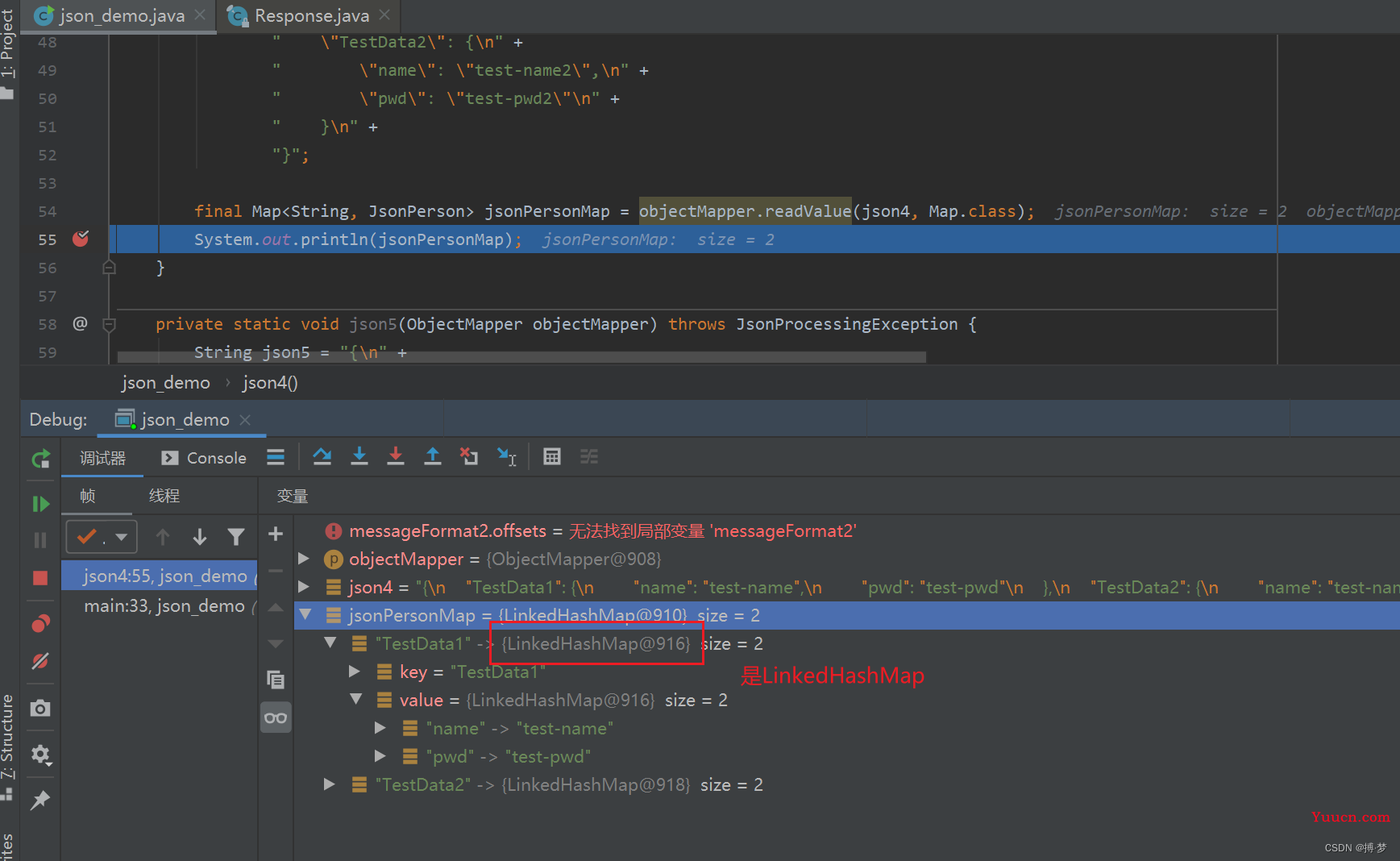Viewport: 1400px width, 861px height.
Task: Switch to 线程 threads tab
Action: (x=164, y=496)
